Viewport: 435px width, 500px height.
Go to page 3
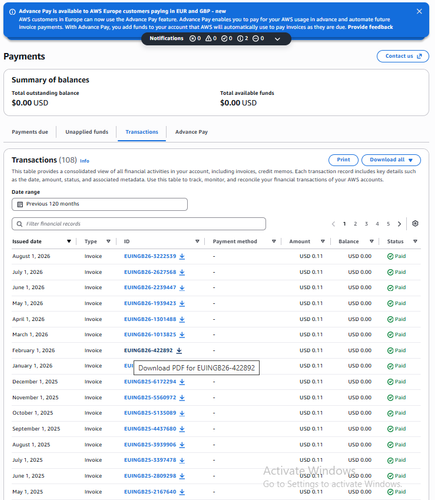pyautogui.click(x=366, y=224)
